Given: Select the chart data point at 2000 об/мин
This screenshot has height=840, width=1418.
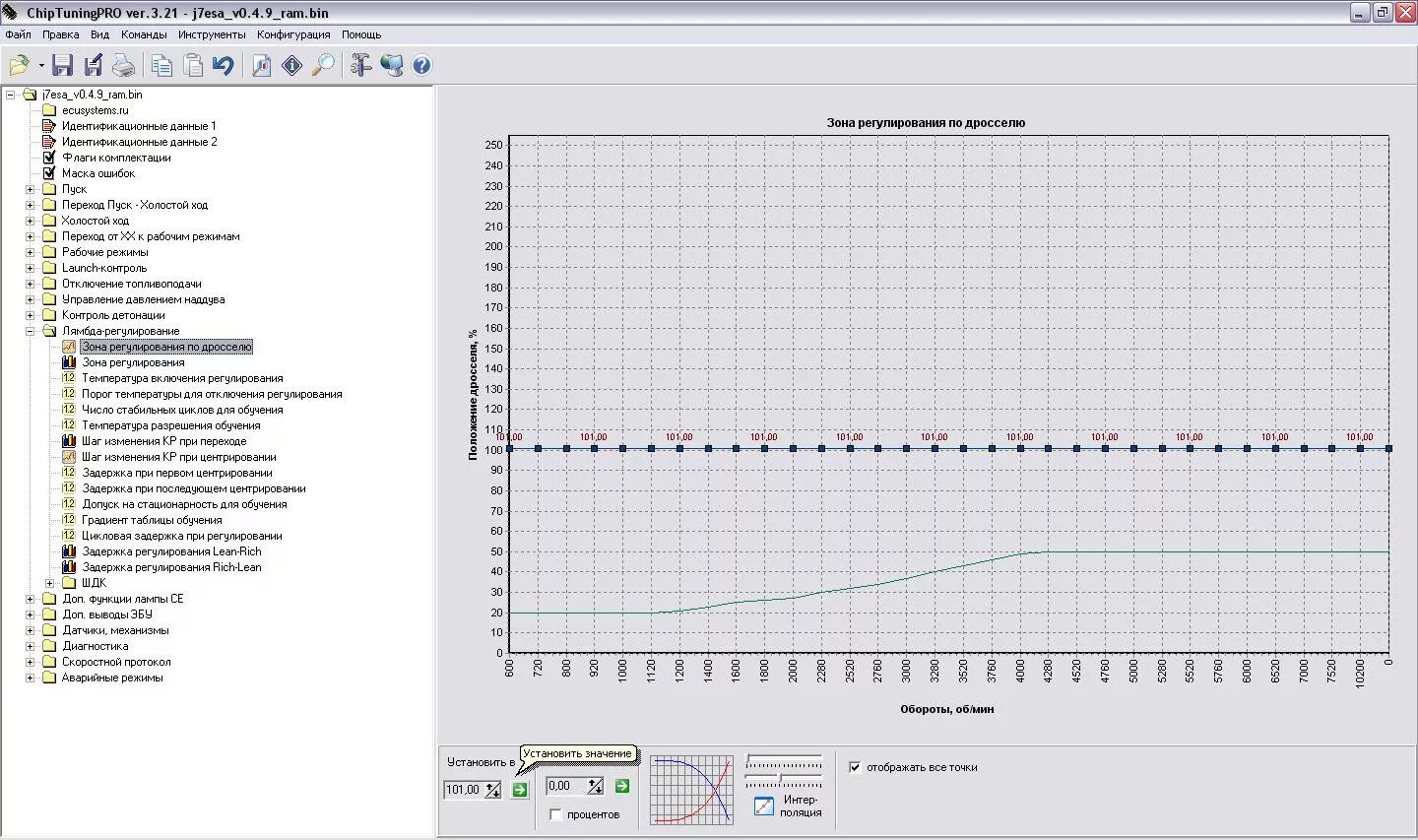Looking at the screenshot, I should point(793,449).
